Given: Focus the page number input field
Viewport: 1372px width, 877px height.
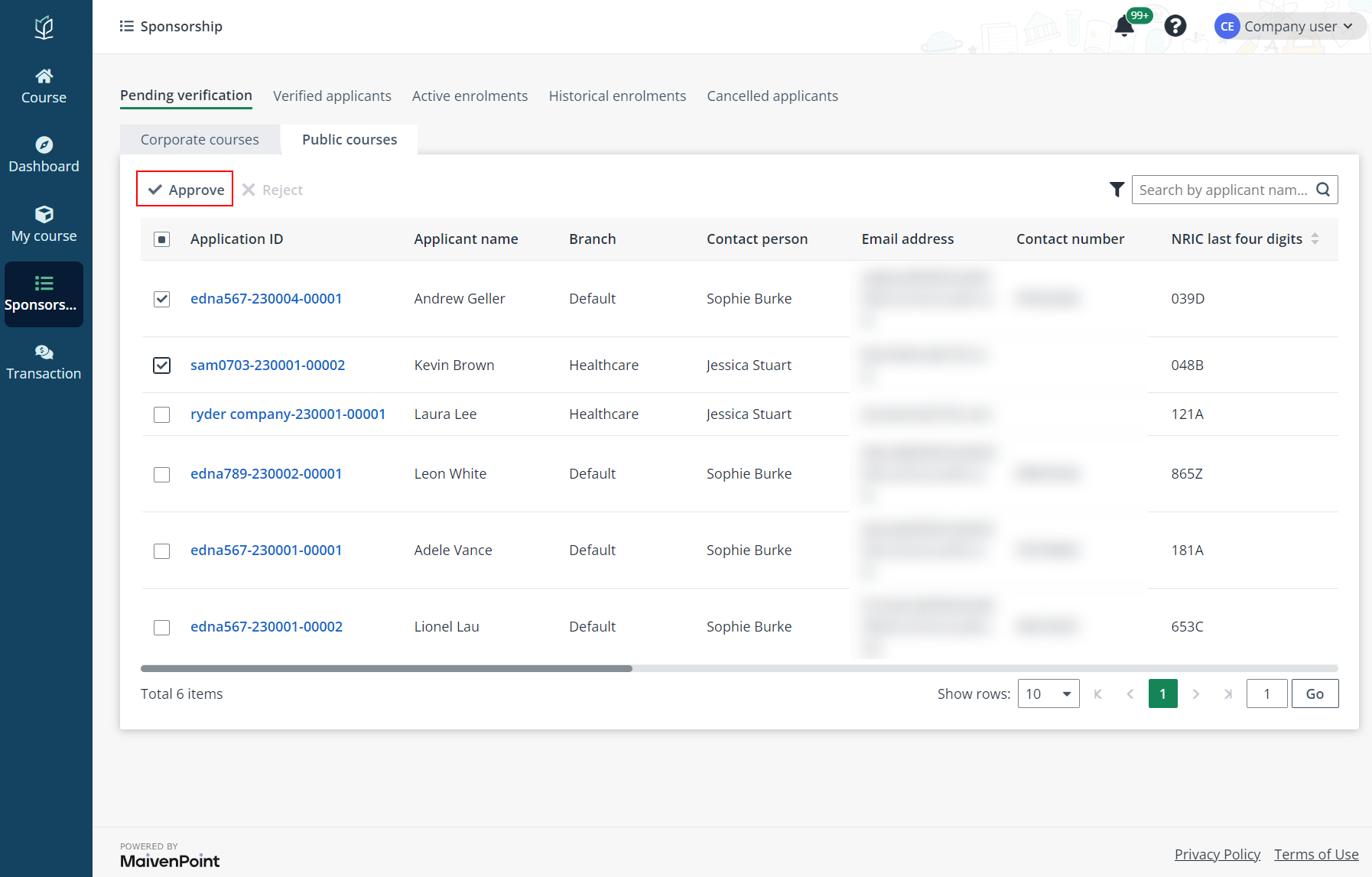Looking at the screenshot, I should [1267, 693].
